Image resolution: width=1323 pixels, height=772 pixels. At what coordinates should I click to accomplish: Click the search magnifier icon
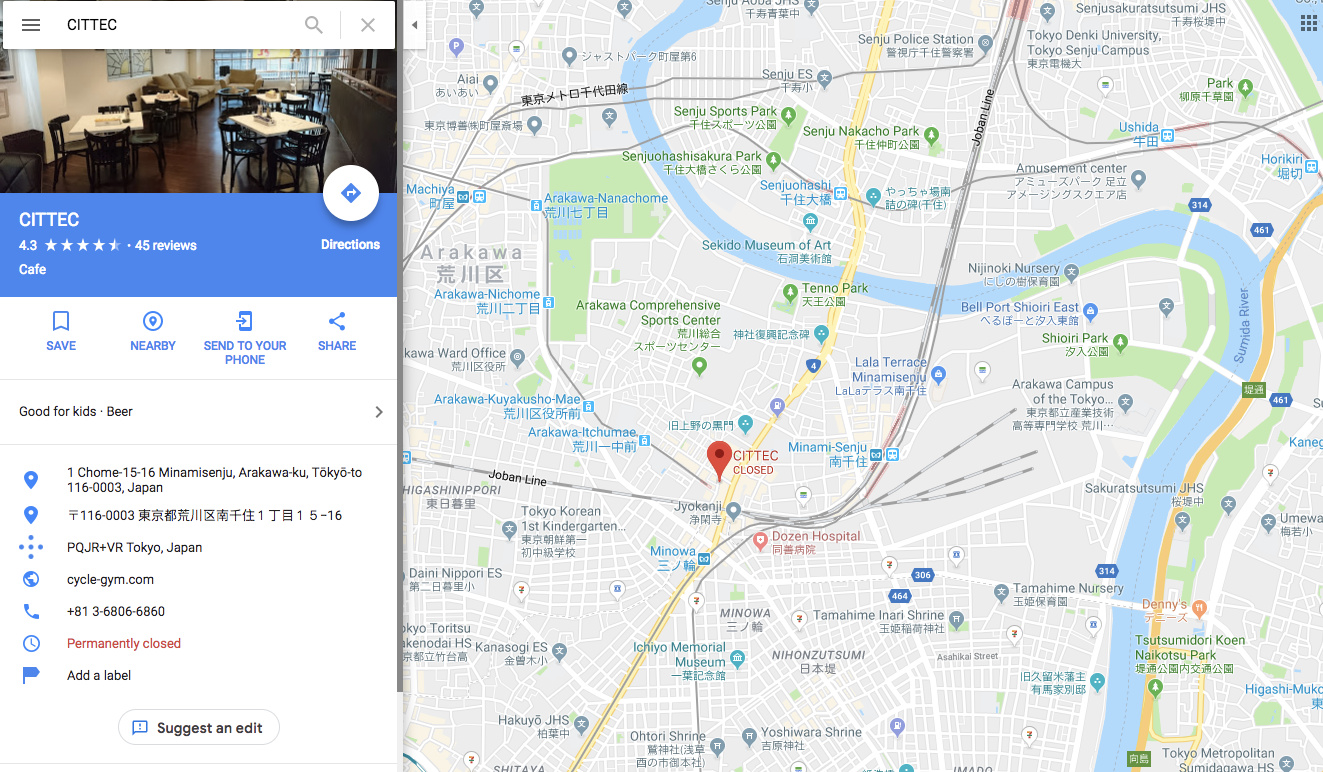(x=314, y=25)
